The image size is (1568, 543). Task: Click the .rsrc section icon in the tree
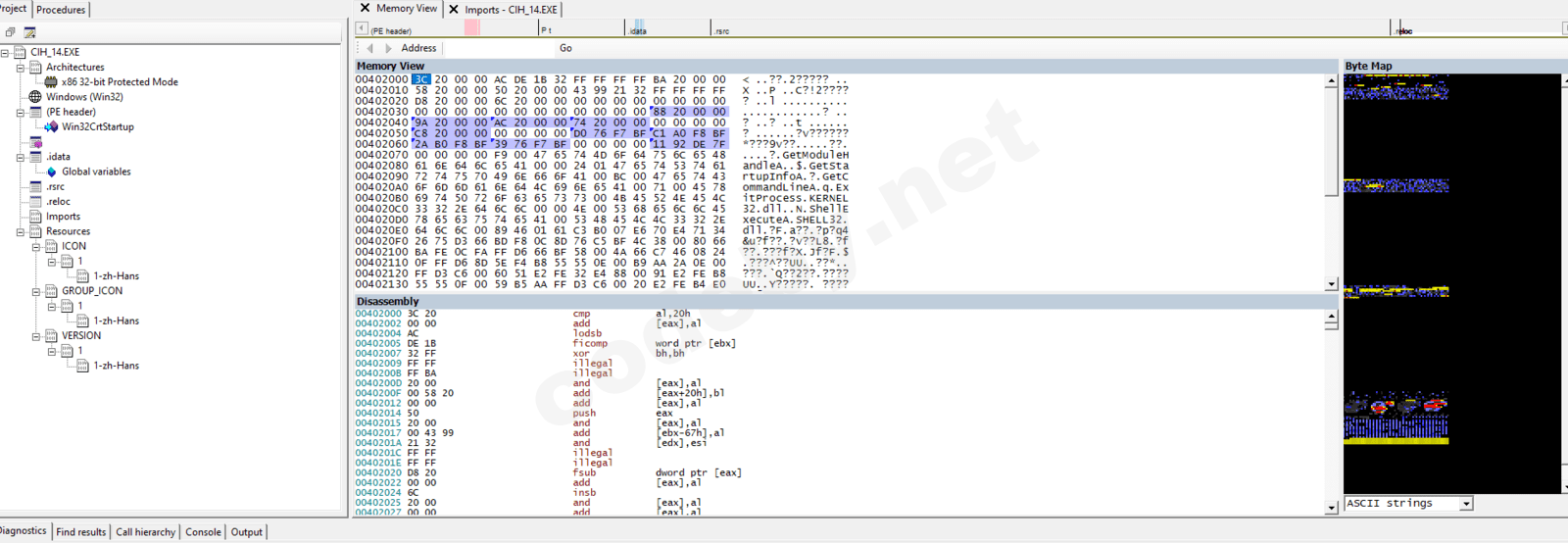[x=35, y=186]
